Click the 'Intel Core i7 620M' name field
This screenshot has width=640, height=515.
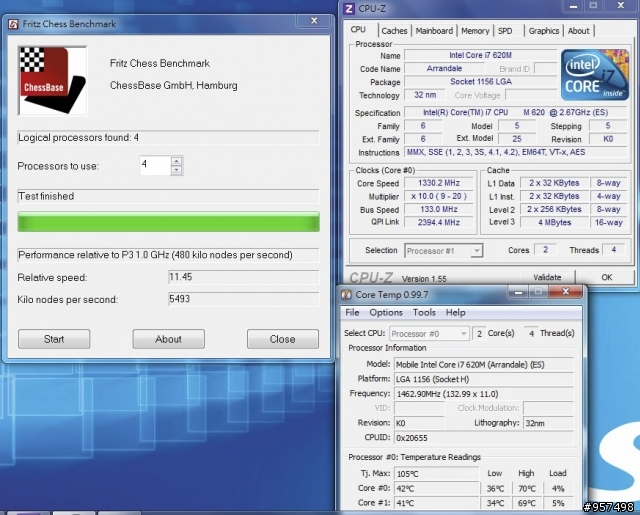pyautogui.click(x=480, y=55)
